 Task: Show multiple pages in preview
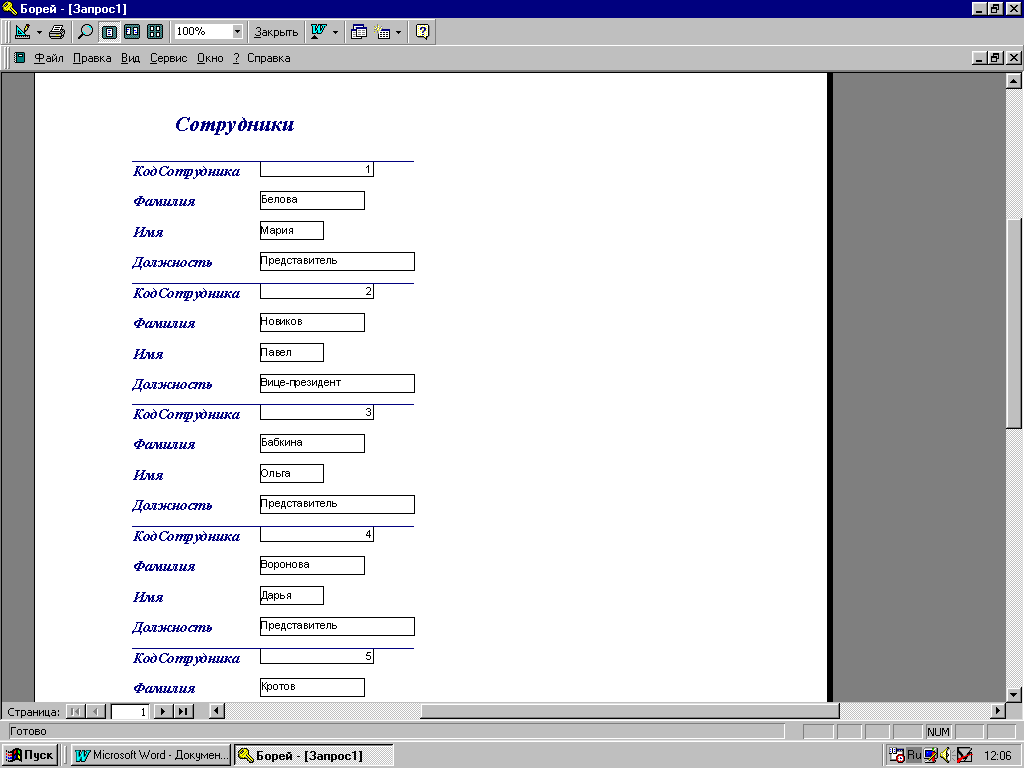pyautogui.click(x=155, y=31)
